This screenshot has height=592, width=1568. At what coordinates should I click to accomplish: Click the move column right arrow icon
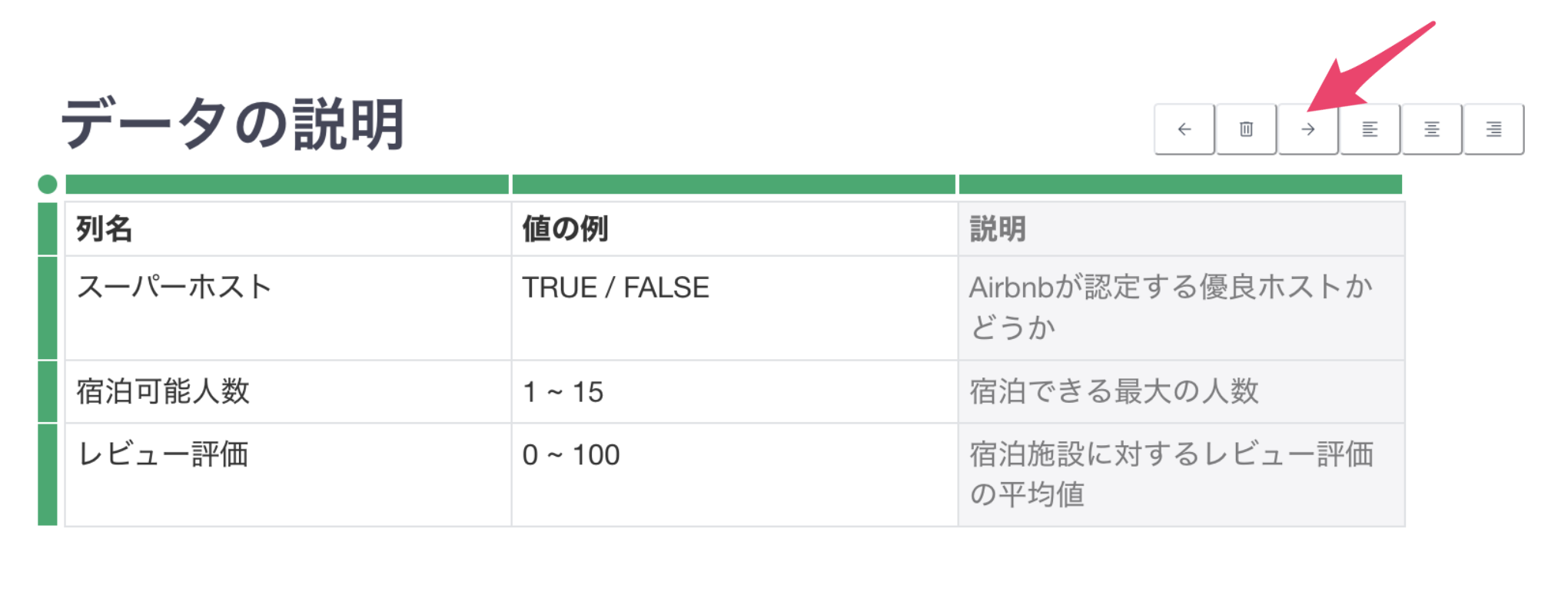(x=1308, y=129)
